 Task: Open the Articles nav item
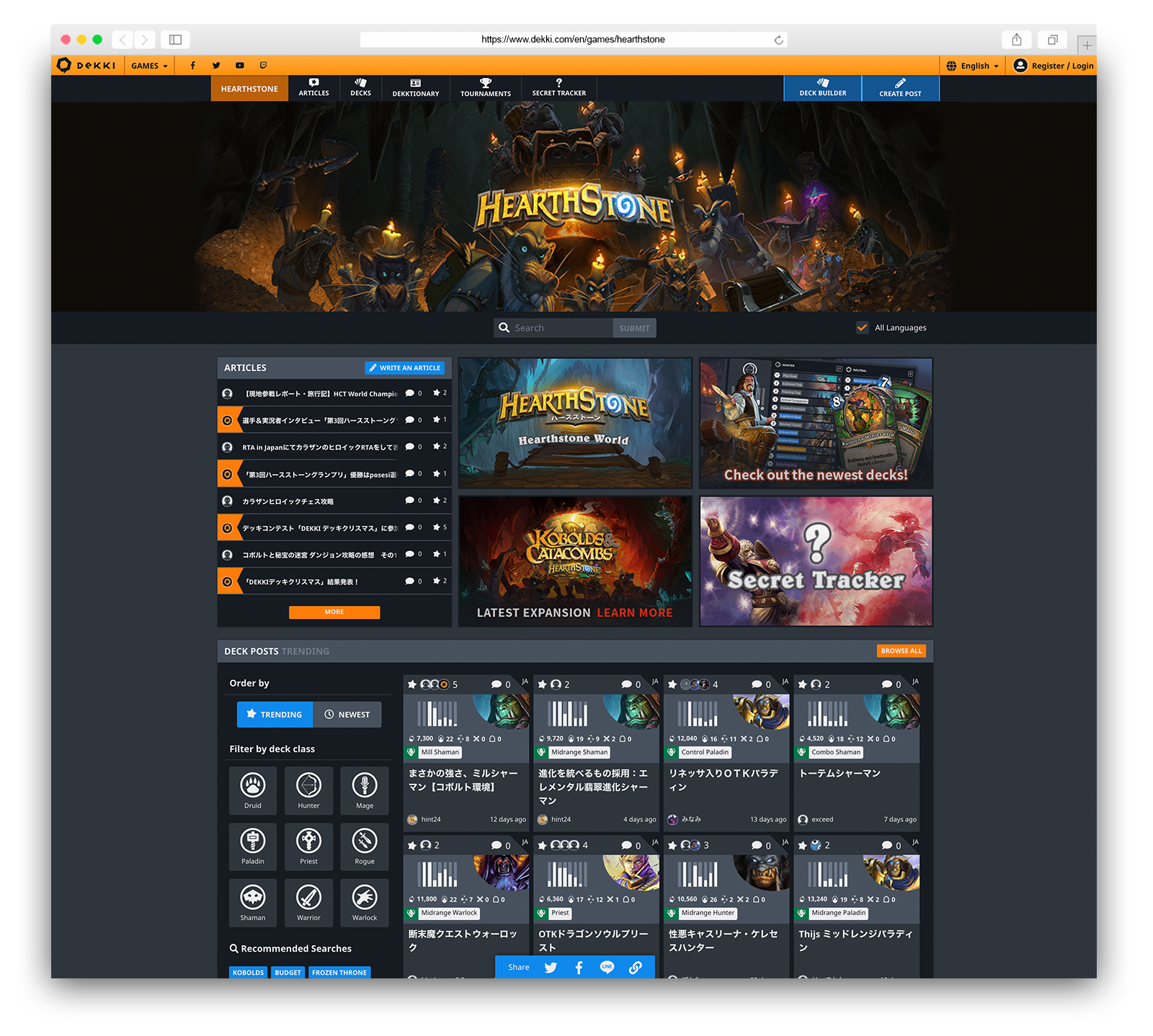(x=313, y=89)
